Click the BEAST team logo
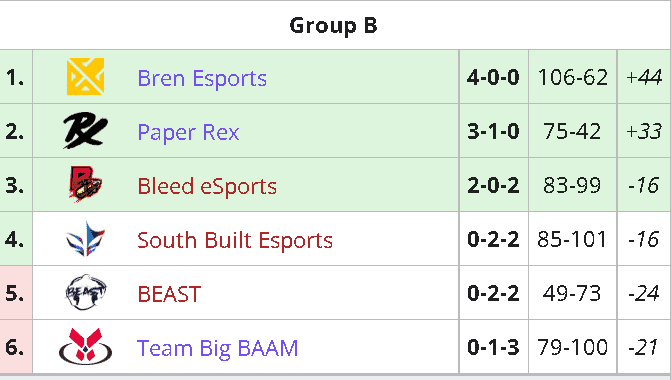Viewport: 671px width, 380px height. click(x=85, y=292)
